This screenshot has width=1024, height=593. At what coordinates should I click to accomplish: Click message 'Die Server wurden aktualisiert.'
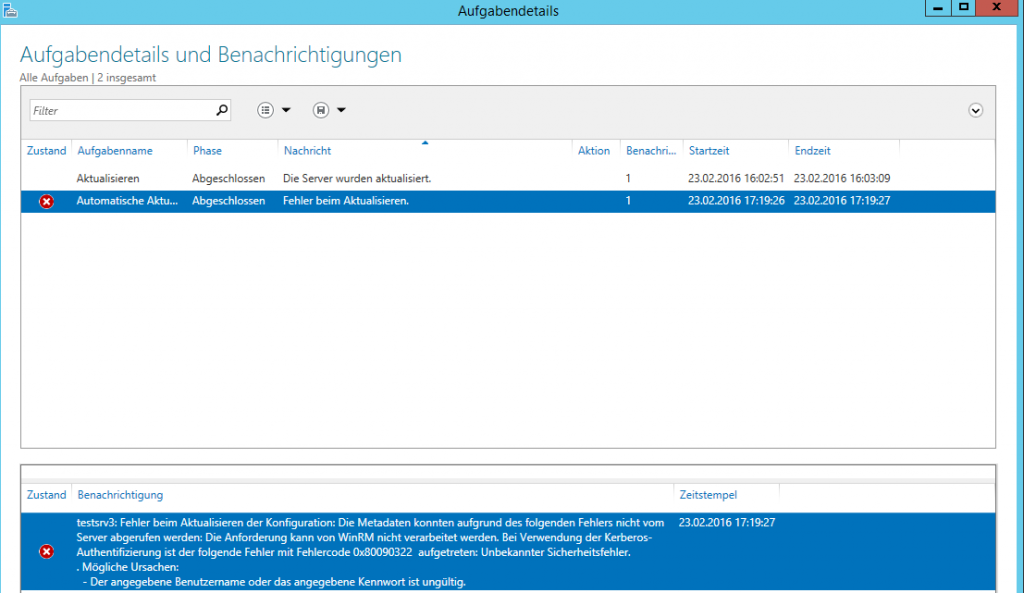(x=357, y=178)
